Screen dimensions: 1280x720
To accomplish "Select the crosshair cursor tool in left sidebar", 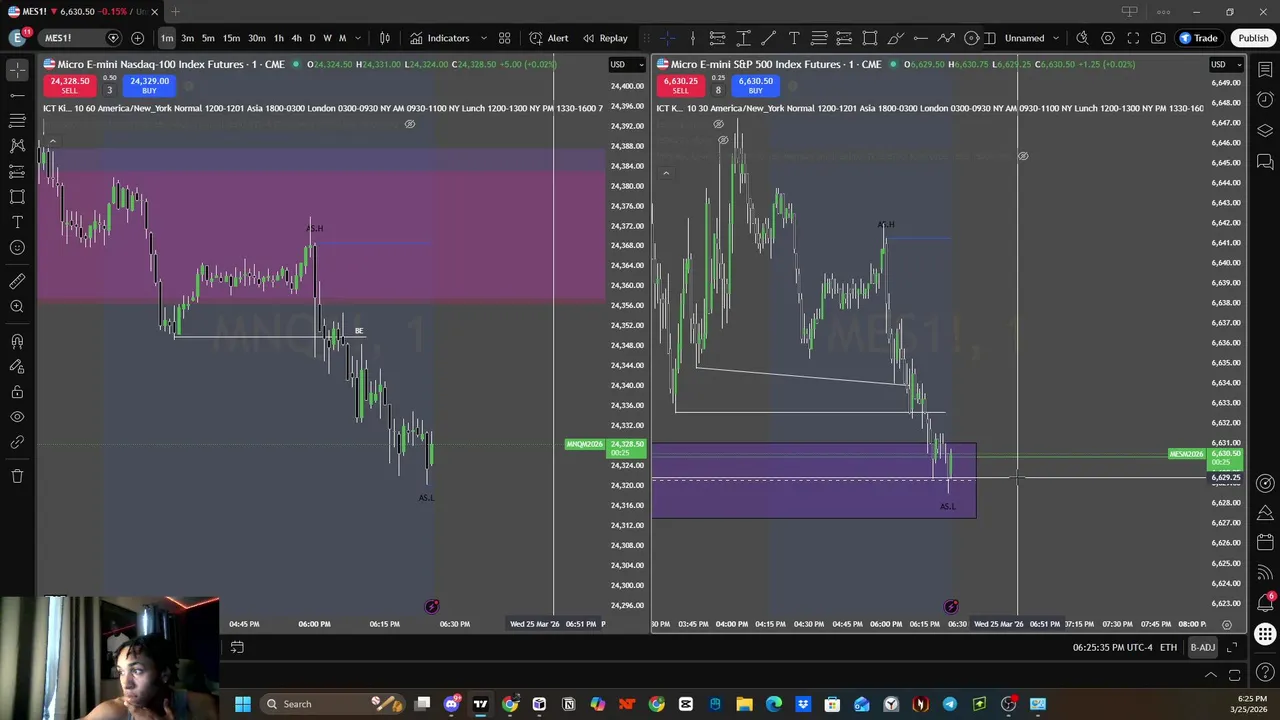I will [x=17, y=69].
